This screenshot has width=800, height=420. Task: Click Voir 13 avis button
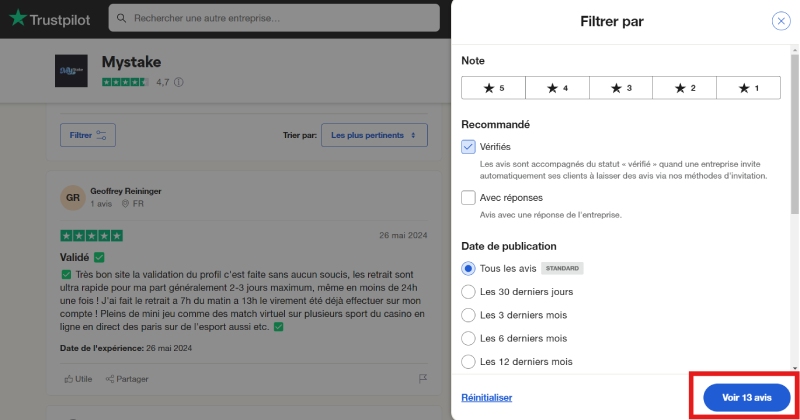[746, 398]
